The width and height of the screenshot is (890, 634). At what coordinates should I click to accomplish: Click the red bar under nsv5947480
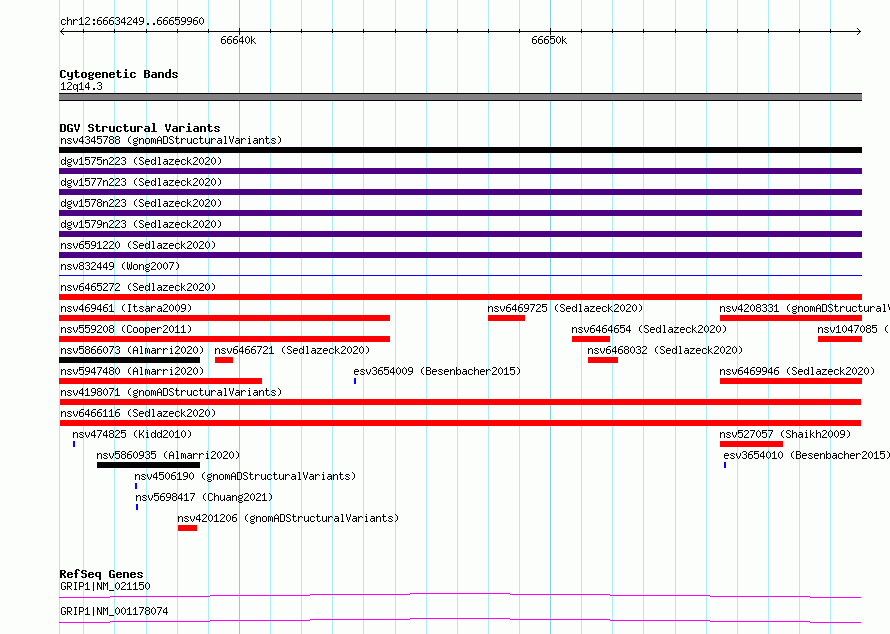pyautogui.click(x=161, y=381)
